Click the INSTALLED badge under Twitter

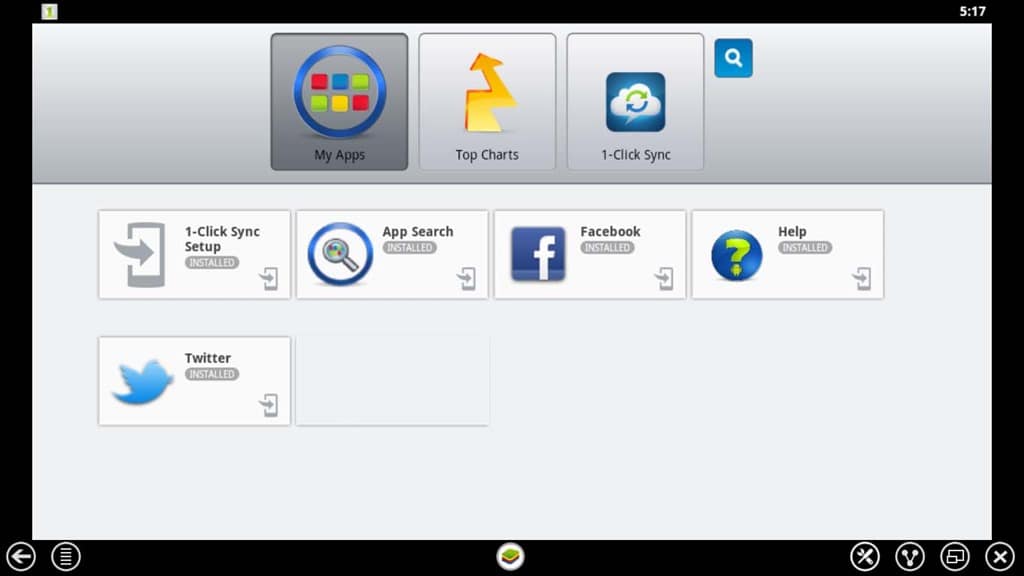pyautogui.click(x=212, y=374)
